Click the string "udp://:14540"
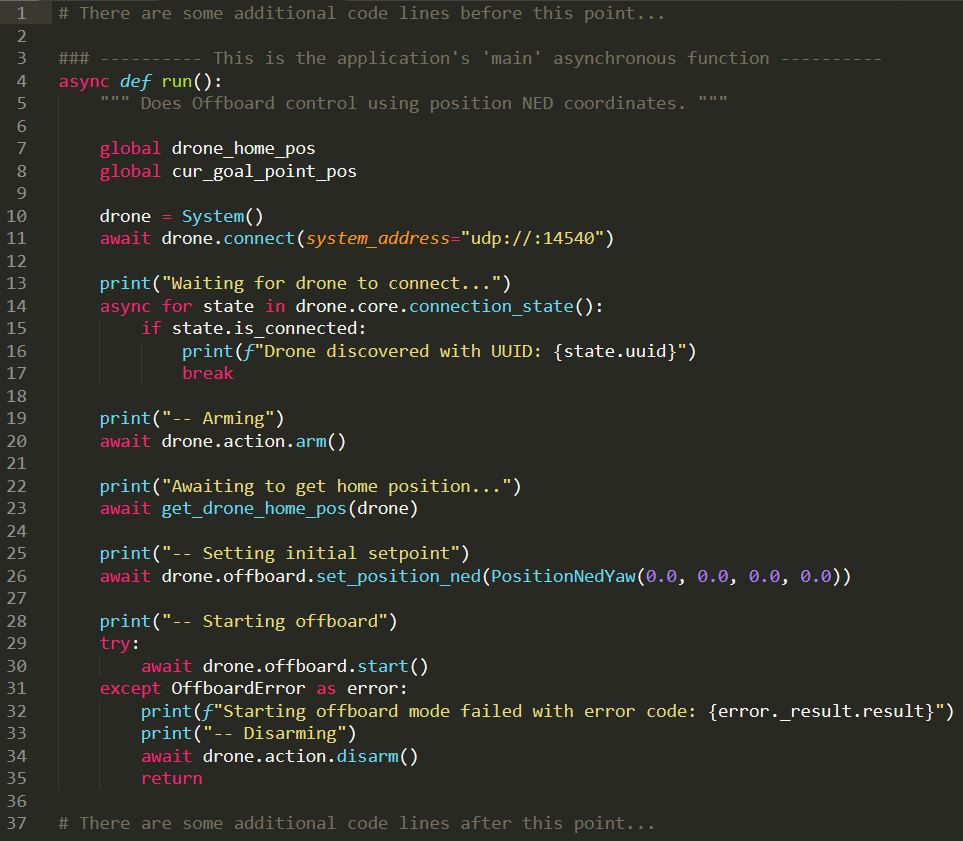Image resolution: width=963 pixels, height=841 pixels. tap(532, 238)
